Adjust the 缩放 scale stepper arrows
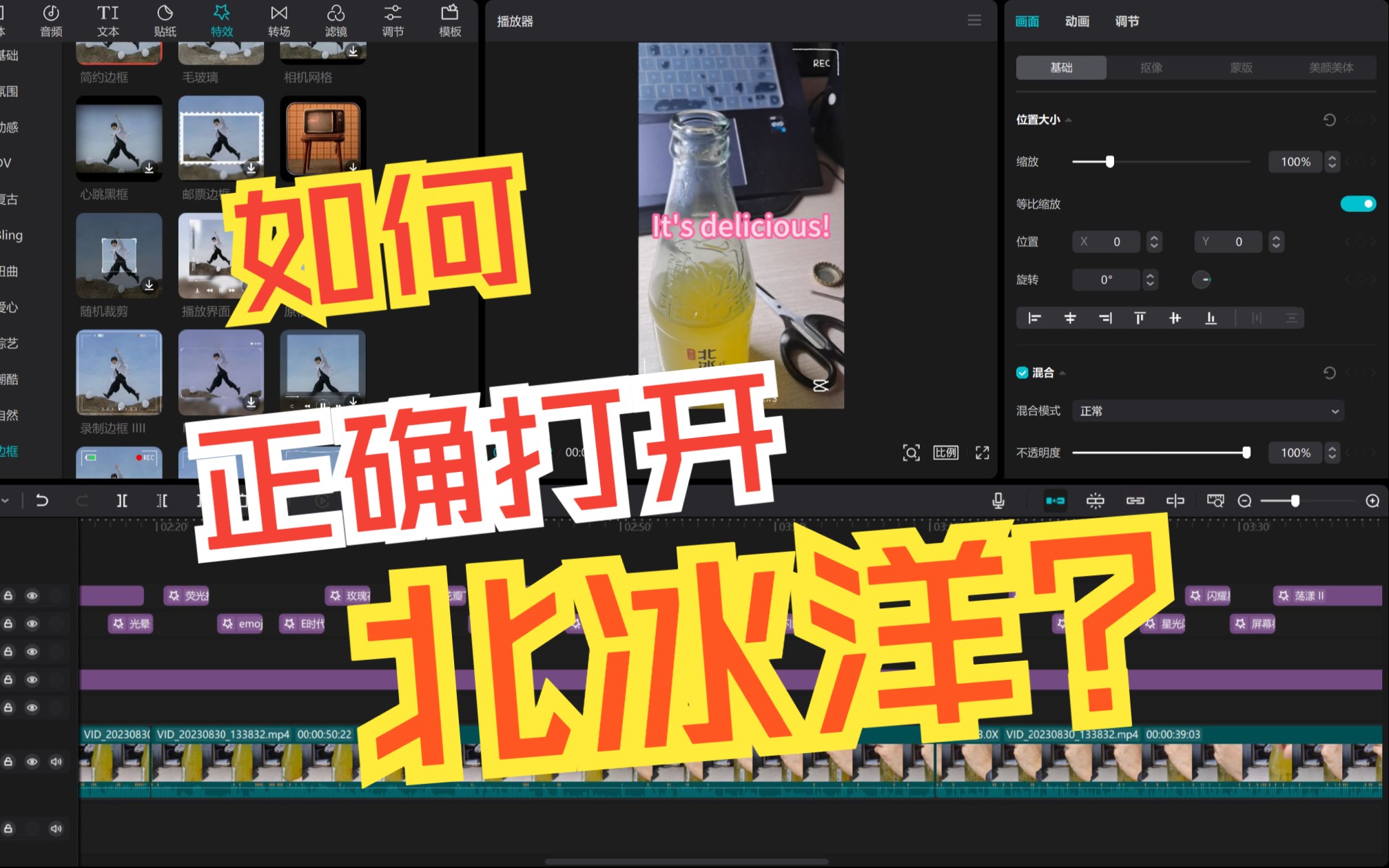Screen dimensions: 1389x868 point(1332,161)
